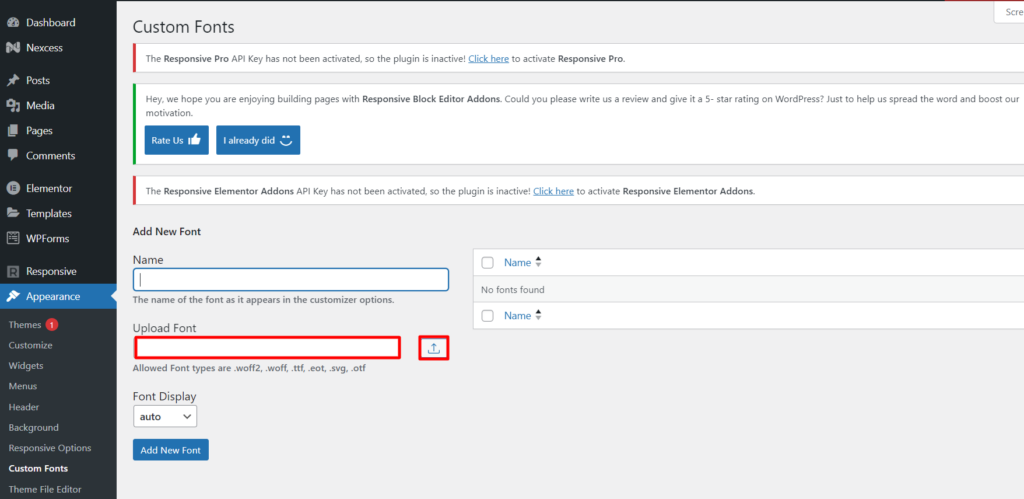Tick the select-all checkbox in table header
Image resolution: width=1024 pixels, height=499 pixels.
tap(487, 263)
